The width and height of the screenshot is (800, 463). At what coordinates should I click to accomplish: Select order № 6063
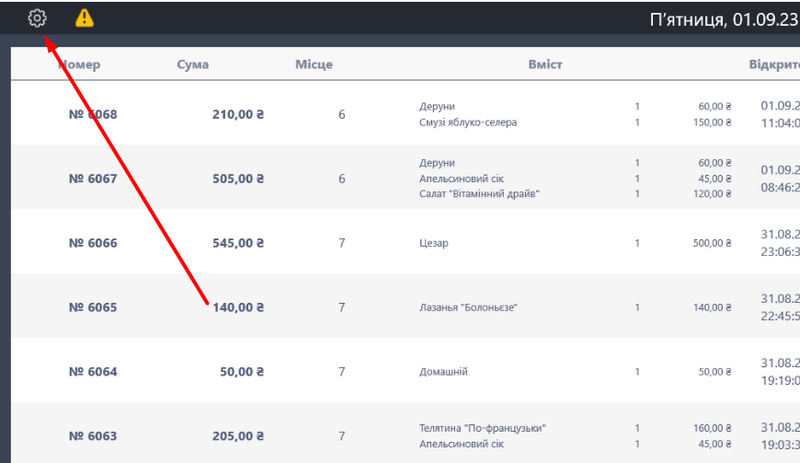click(92, 436)
